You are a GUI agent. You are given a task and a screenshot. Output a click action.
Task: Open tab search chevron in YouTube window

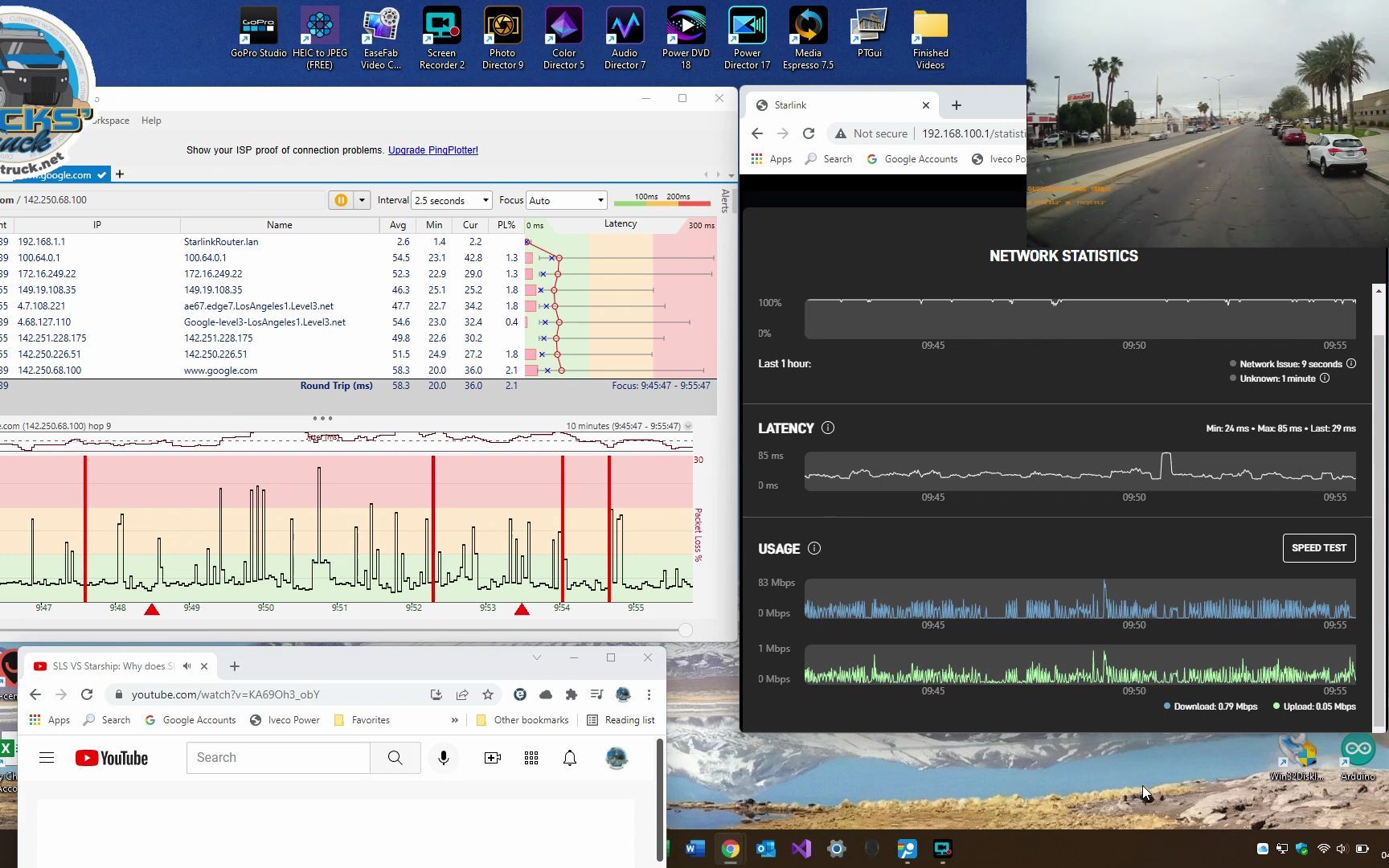pyautogui.click(x=537, y=657)
